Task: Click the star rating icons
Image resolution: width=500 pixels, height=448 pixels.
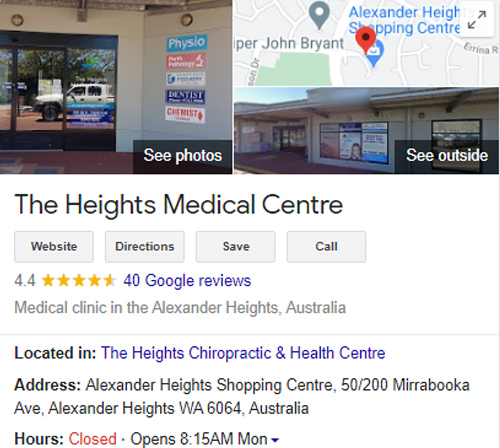Action: pos(78,280)
